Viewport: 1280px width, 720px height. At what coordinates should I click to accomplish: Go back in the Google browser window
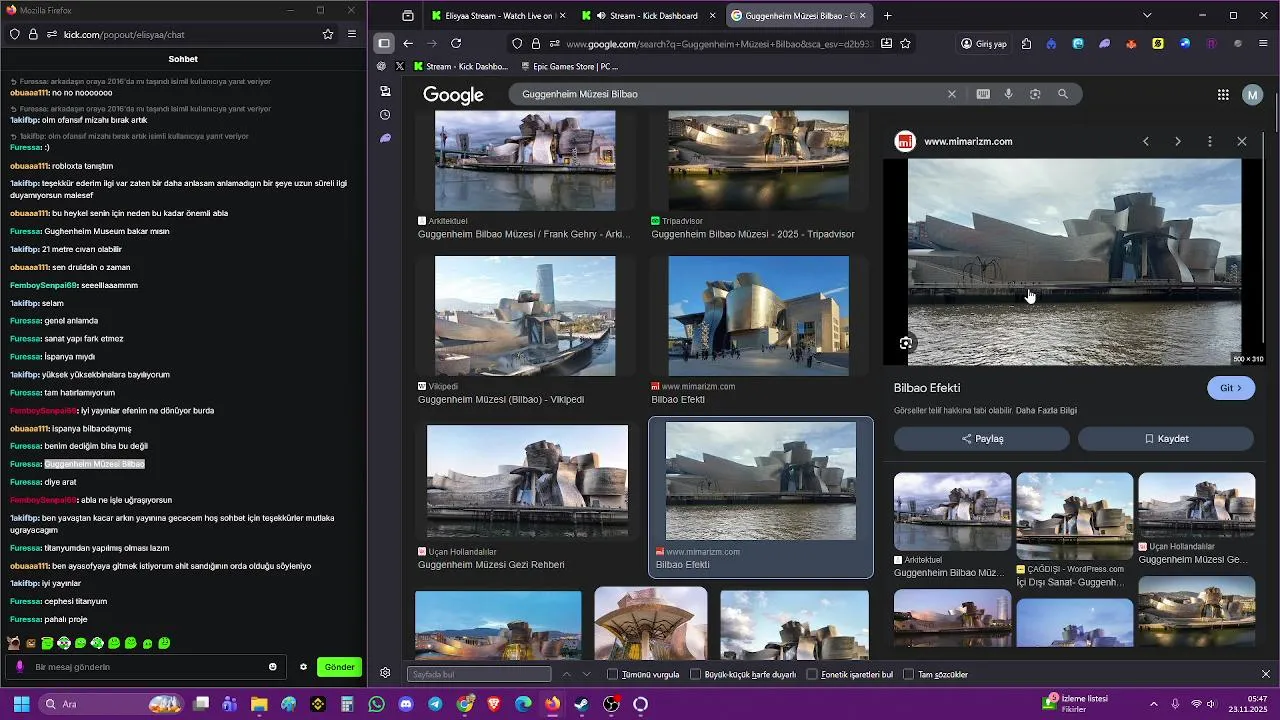click(408, 43)
